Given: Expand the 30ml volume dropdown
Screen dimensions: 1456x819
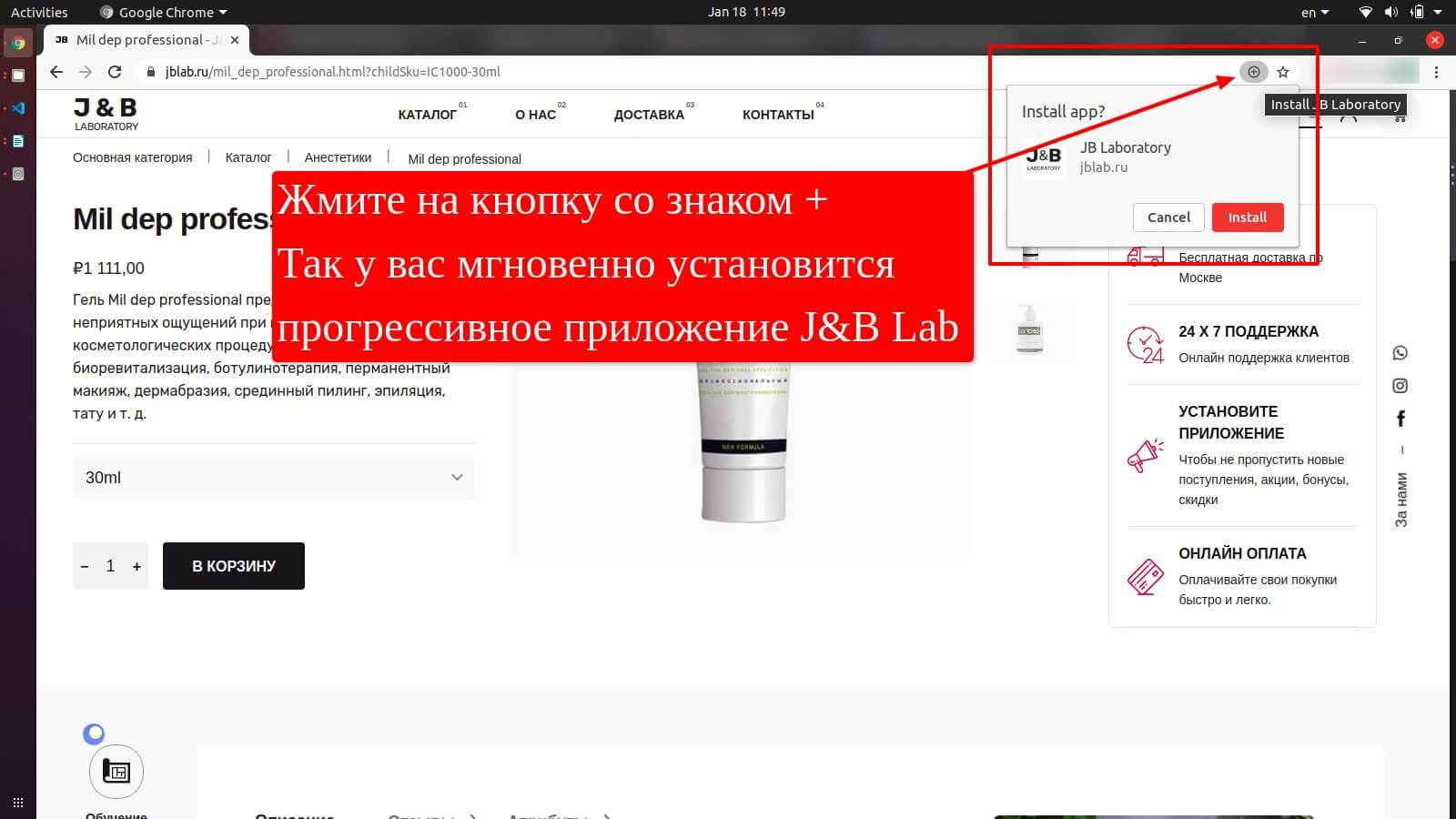Looking at the screenshot, I should (x=273, y=478).
